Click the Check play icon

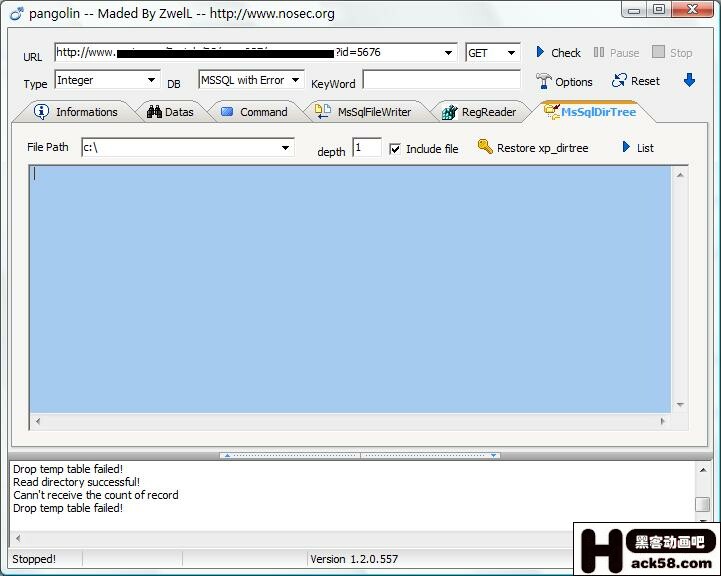(x=541, y=52)
